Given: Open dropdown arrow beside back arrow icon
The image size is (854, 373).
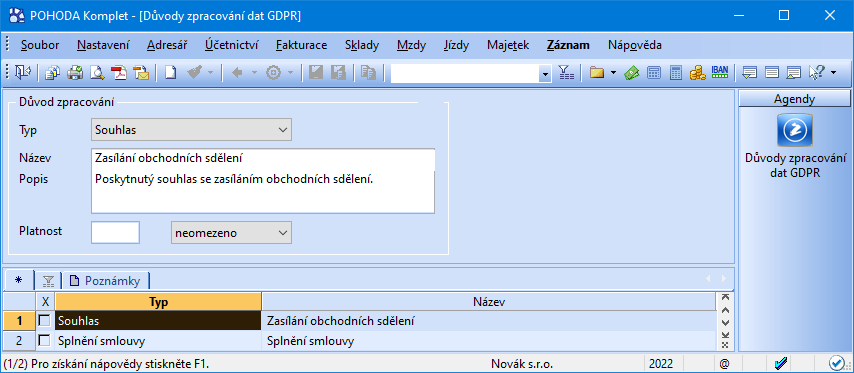Looking at the screenshot, I should click(253, 73).
